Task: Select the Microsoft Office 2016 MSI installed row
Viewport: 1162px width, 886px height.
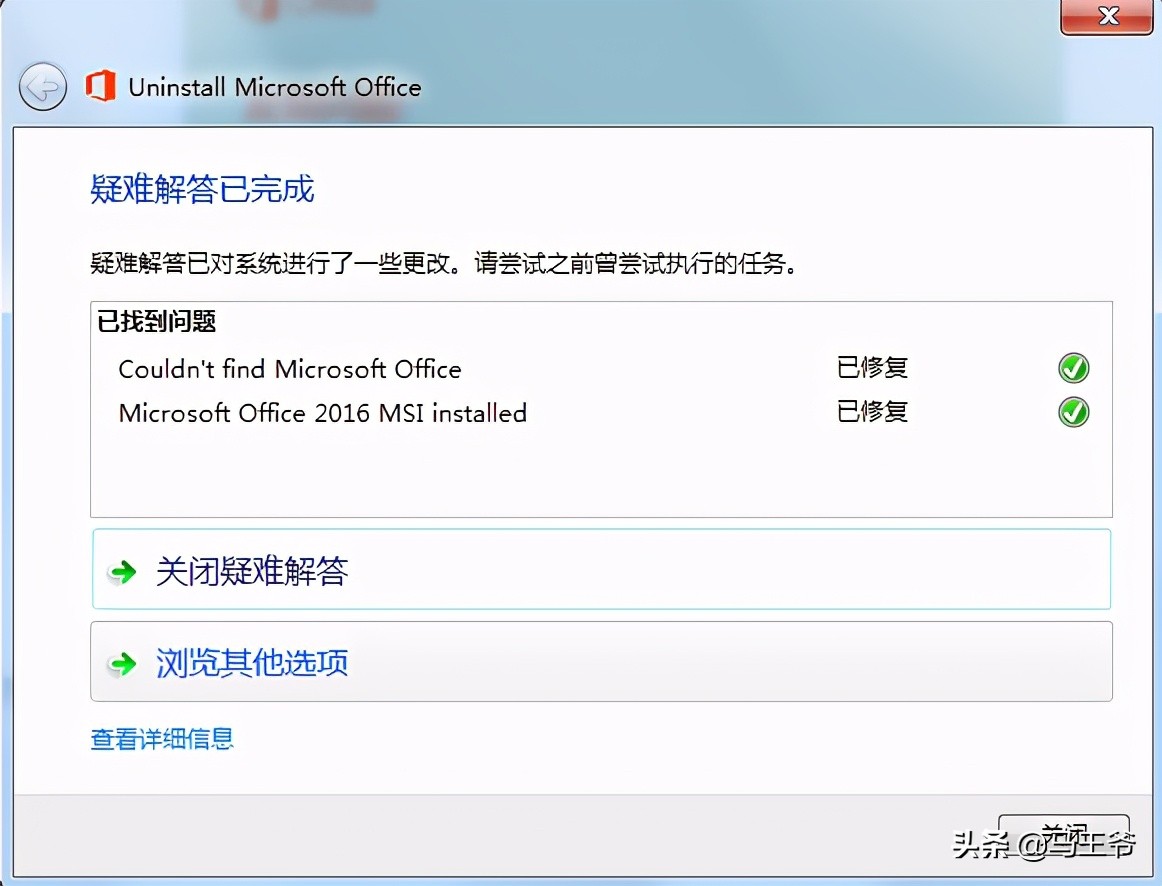Action: pos(601,412)
